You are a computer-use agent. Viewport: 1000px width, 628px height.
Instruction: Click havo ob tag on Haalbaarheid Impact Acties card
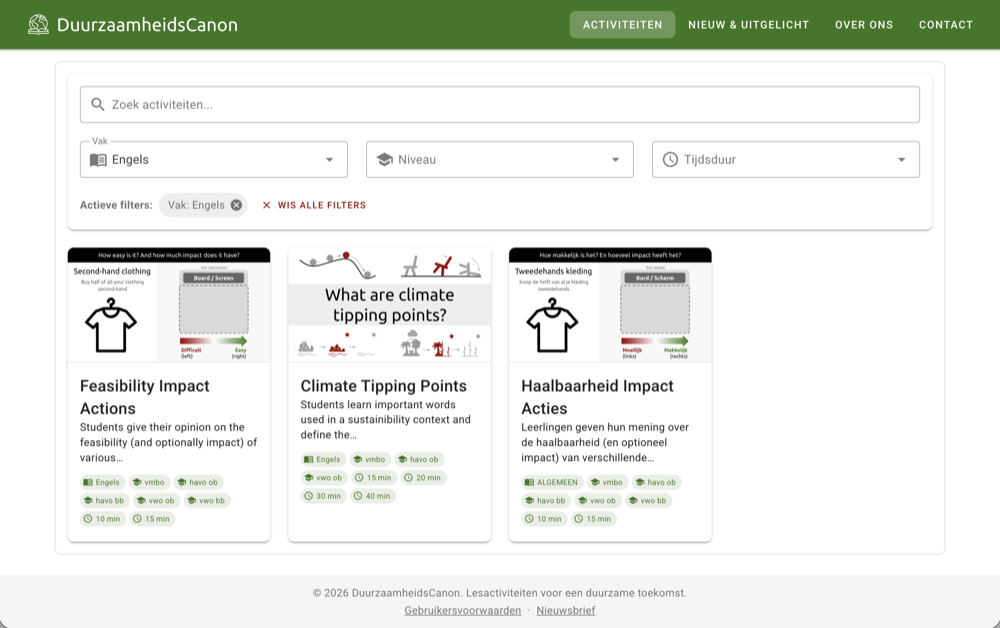tap(655, 482)
